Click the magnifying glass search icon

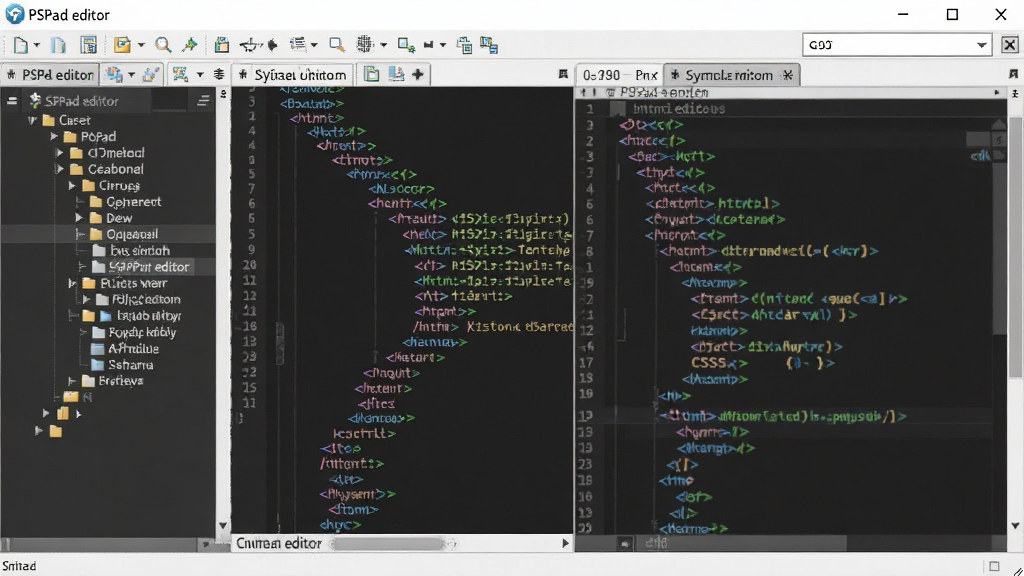(x=163, y=45)
